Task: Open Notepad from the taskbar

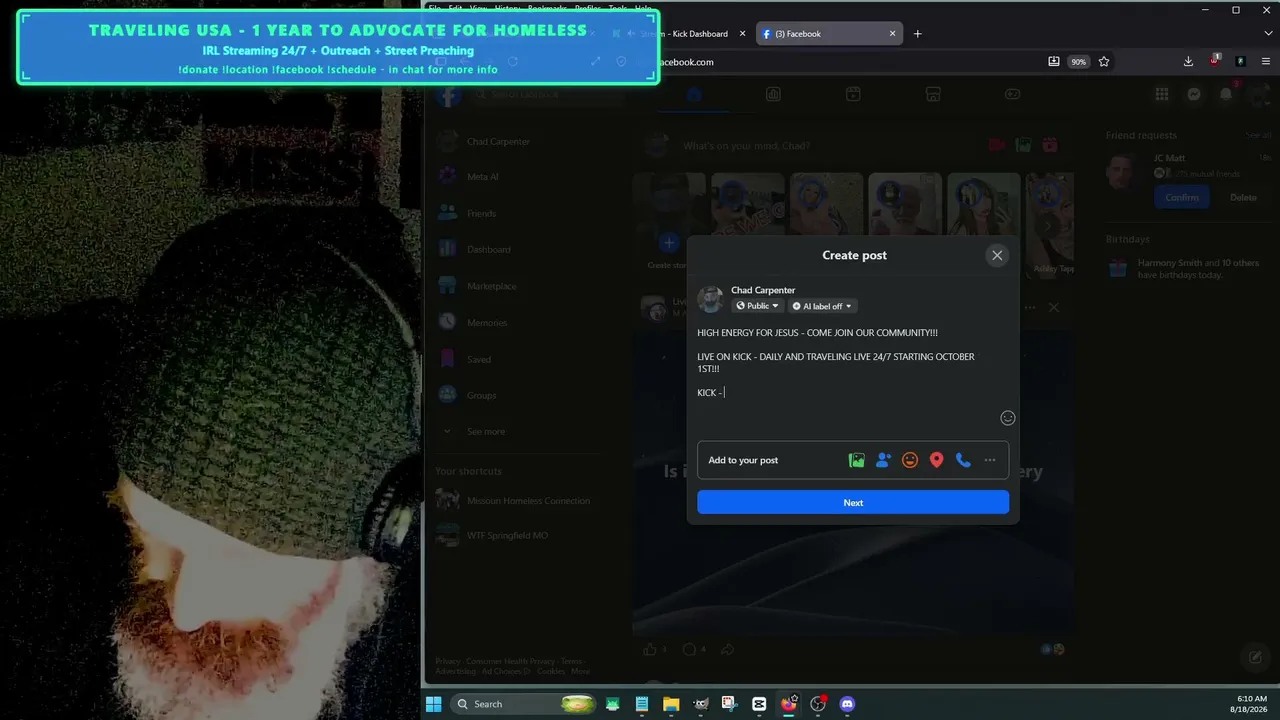Action: [x=642, y=704]
